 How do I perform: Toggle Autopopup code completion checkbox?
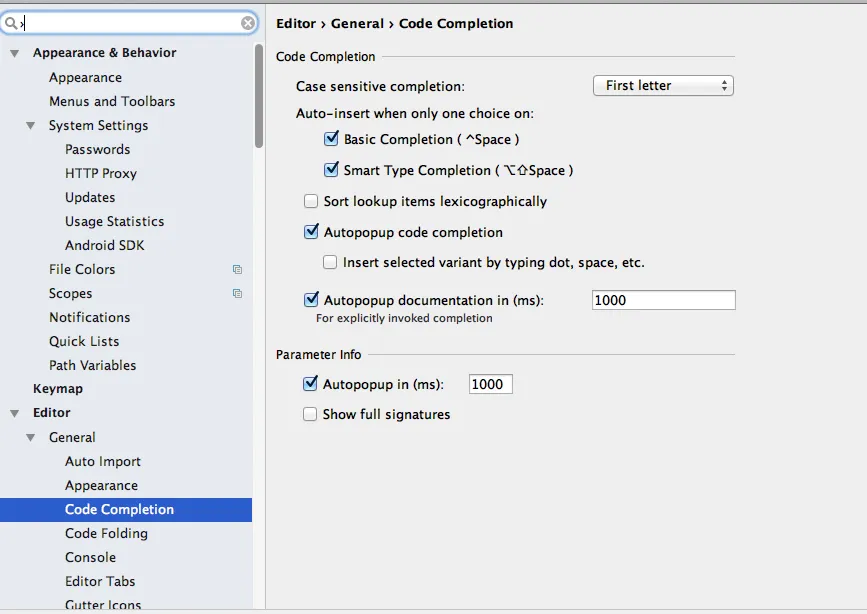click(x=311, y=232)
